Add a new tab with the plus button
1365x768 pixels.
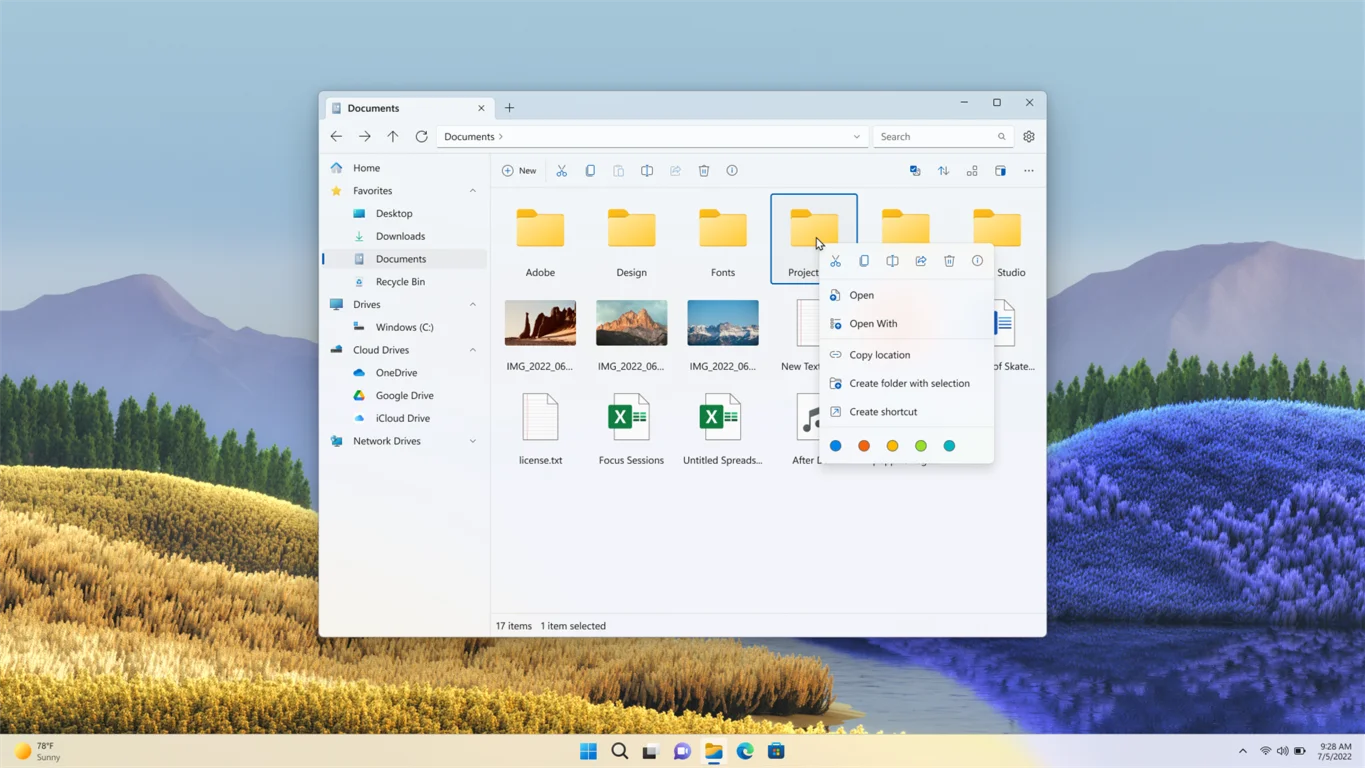pos(509,108)
